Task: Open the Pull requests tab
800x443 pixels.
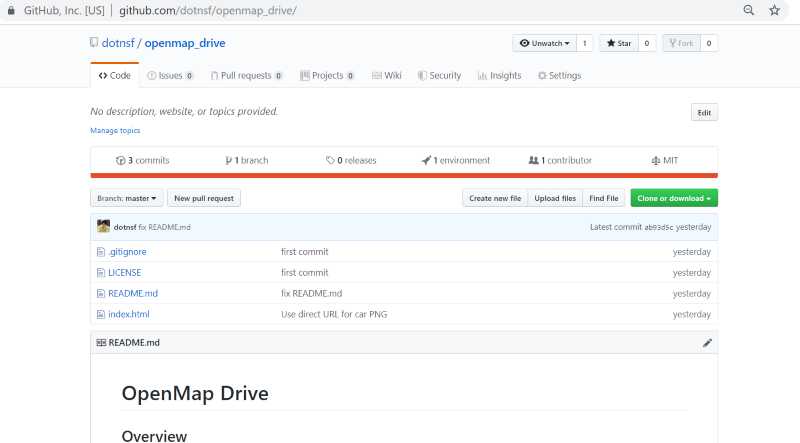Action: coord(246,76)
